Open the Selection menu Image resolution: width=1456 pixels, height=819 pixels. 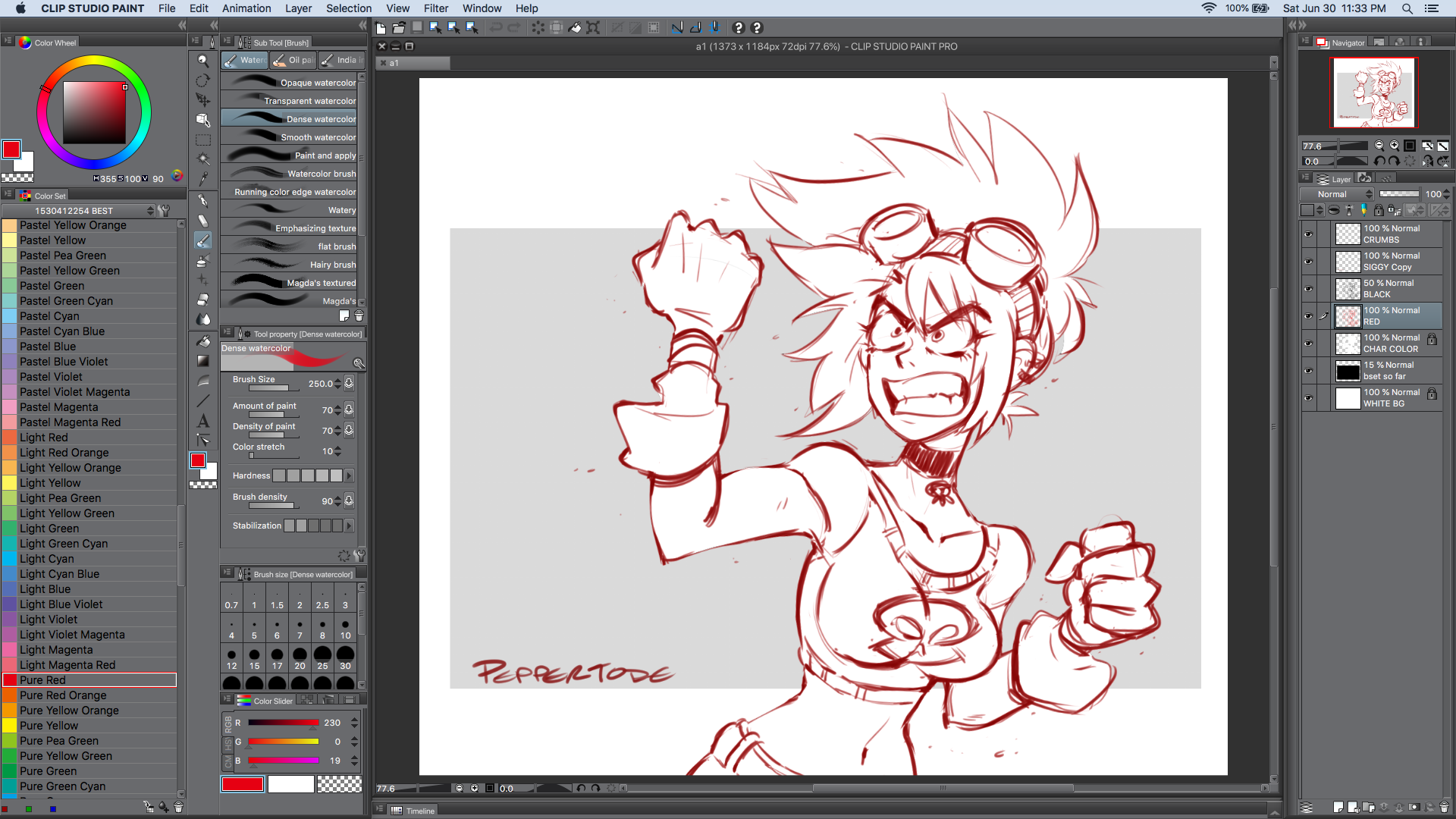[x=349, y=8]
